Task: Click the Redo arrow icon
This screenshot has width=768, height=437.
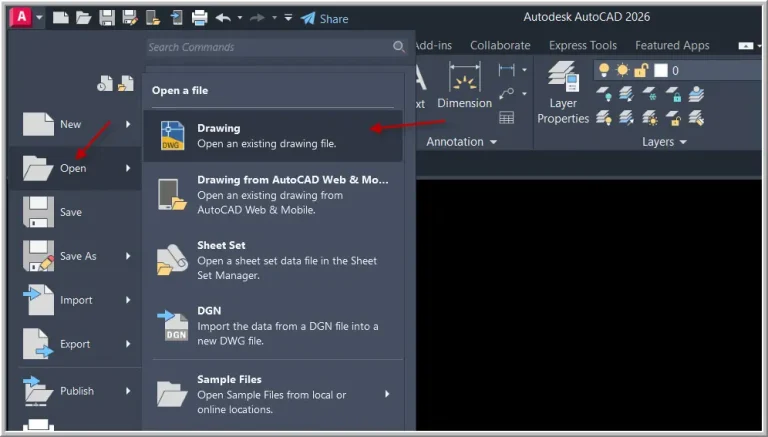Action: pyautogui.click(x=257, y=18)
